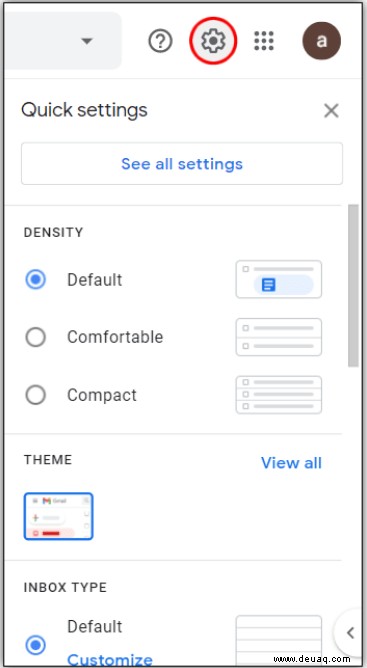Screen dimensions: 367x668
Task: Open the Help question mark icon
Action: tap(160, 41)
